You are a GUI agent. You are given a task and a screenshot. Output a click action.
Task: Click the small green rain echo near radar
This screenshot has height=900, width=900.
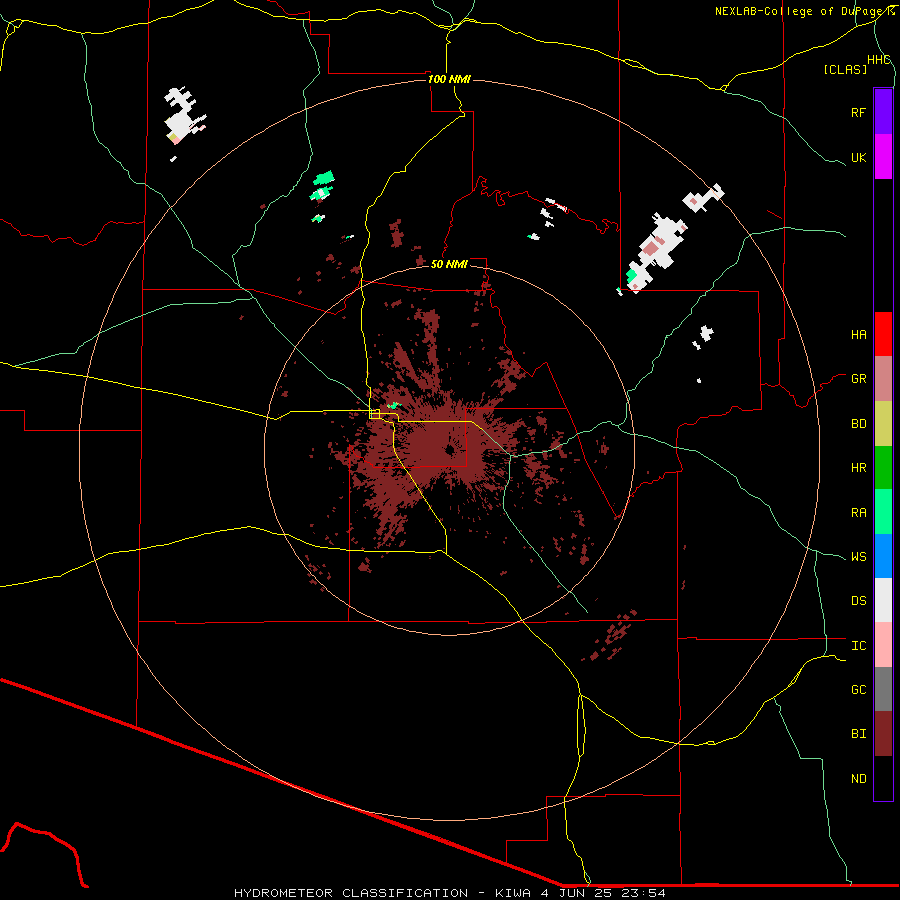pyautogui.click(x=393, y=406)
